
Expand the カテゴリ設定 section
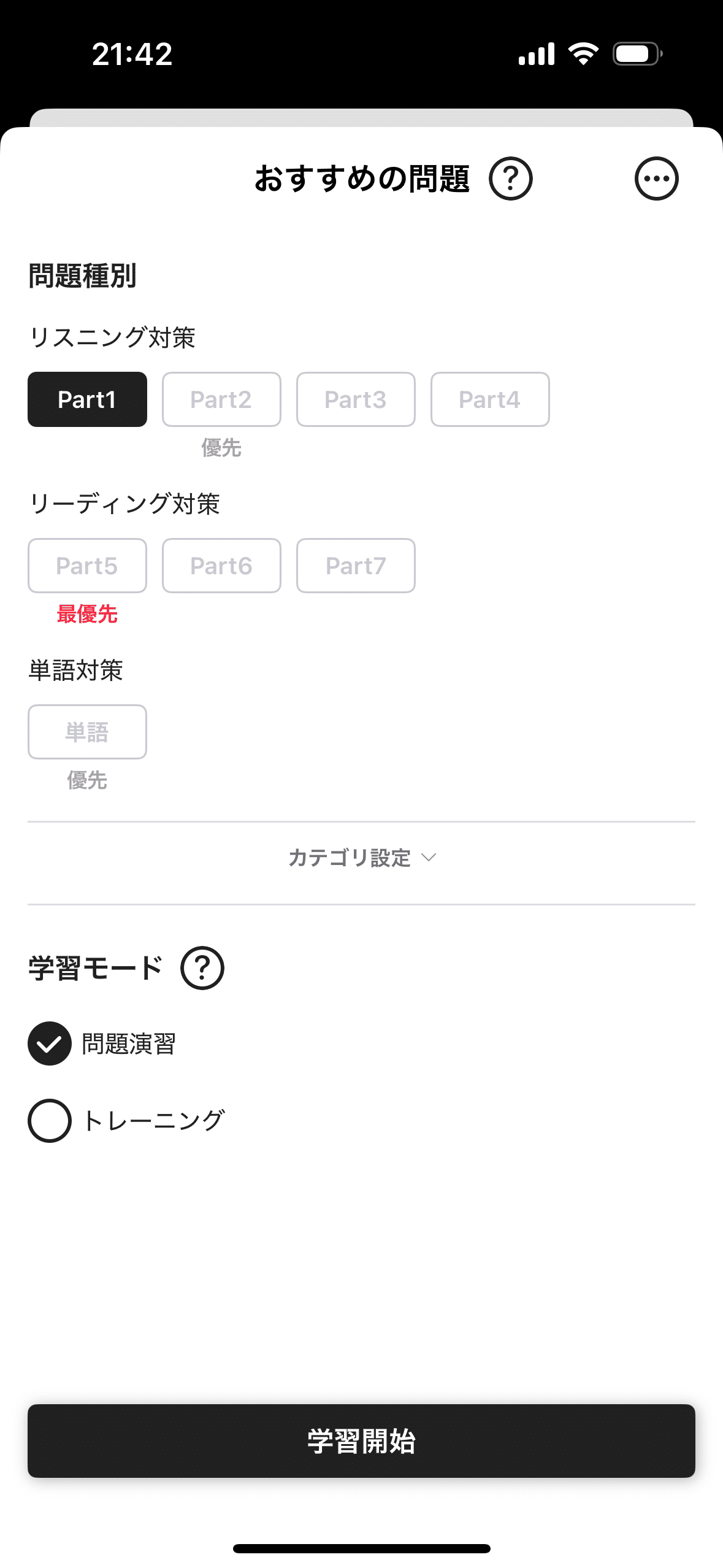tap(350, 858)
